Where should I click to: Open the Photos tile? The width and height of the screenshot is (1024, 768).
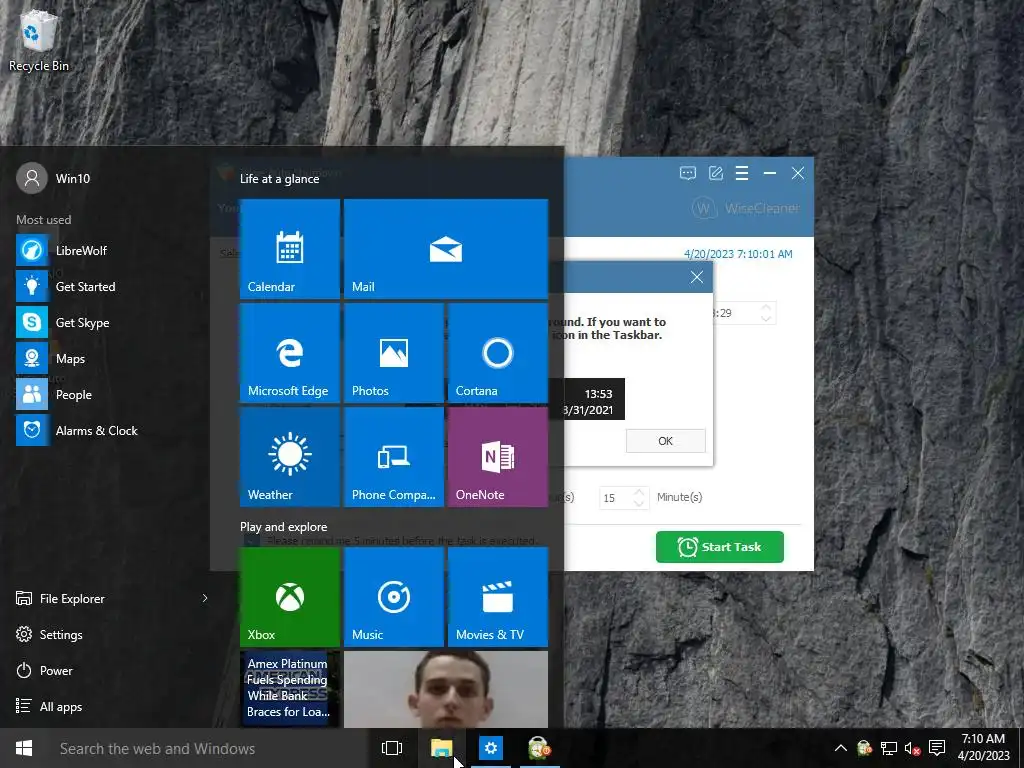[394, 353]
